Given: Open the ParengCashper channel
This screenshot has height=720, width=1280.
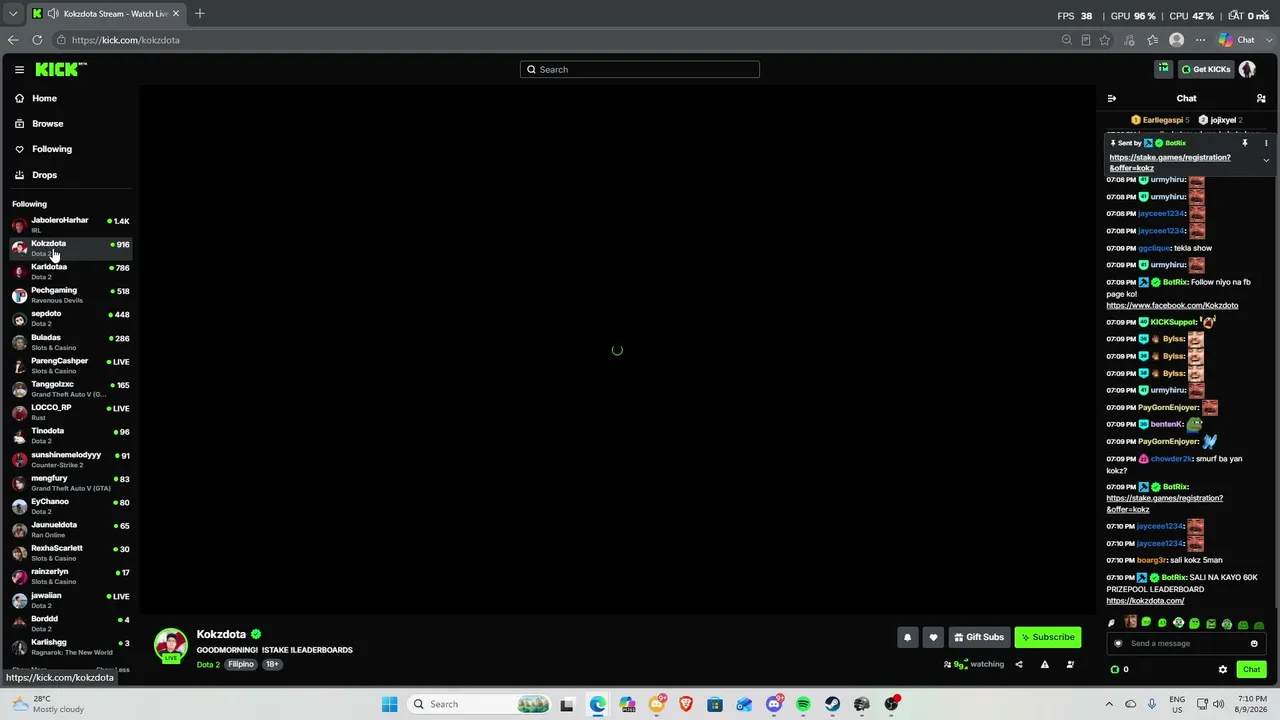Looking at the screenshot, I should point(70,365).
